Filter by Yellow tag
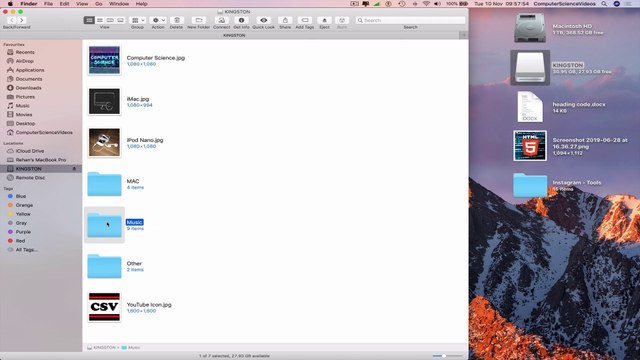This screenshot has height=360, width=640. pos(23,214)
